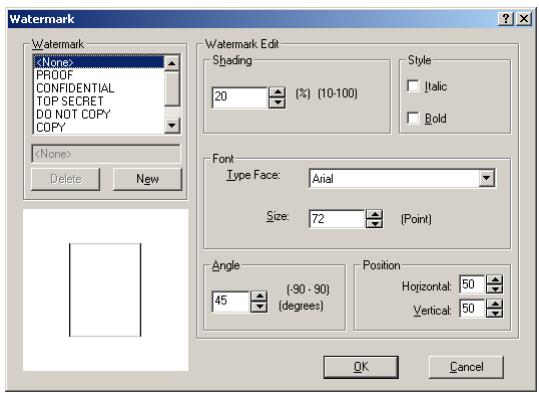Increase font Size with up arrow

pyautogui.click(x=374, y=215)
